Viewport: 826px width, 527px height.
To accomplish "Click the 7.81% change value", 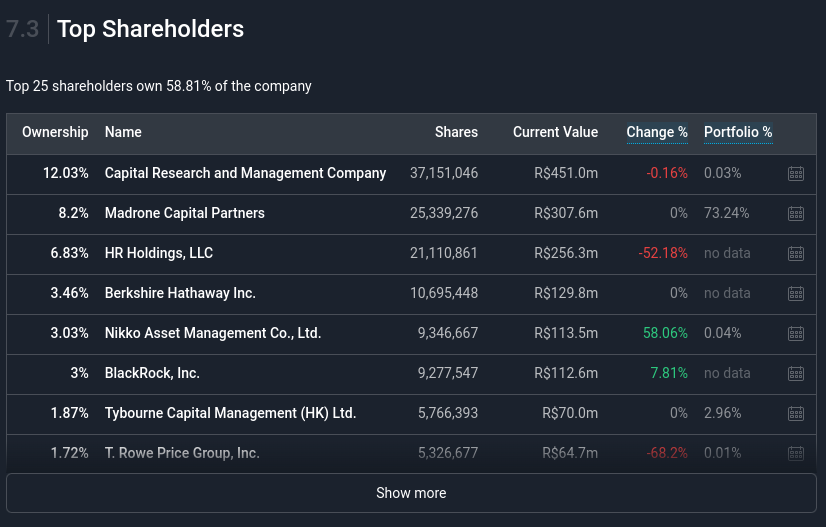I will coord(669,373).
